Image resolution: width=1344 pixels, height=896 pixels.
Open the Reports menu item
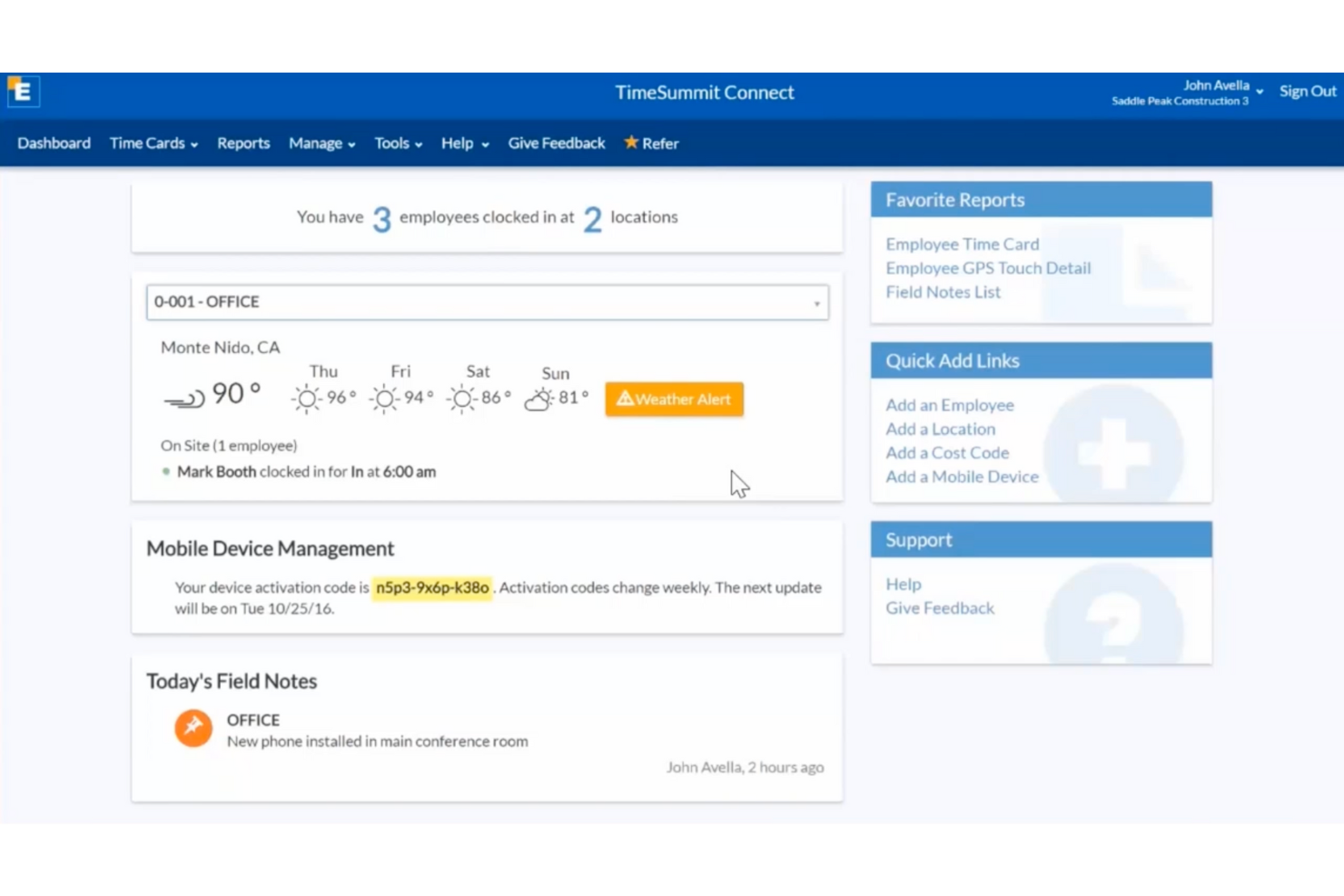click(x=242, y=143)
